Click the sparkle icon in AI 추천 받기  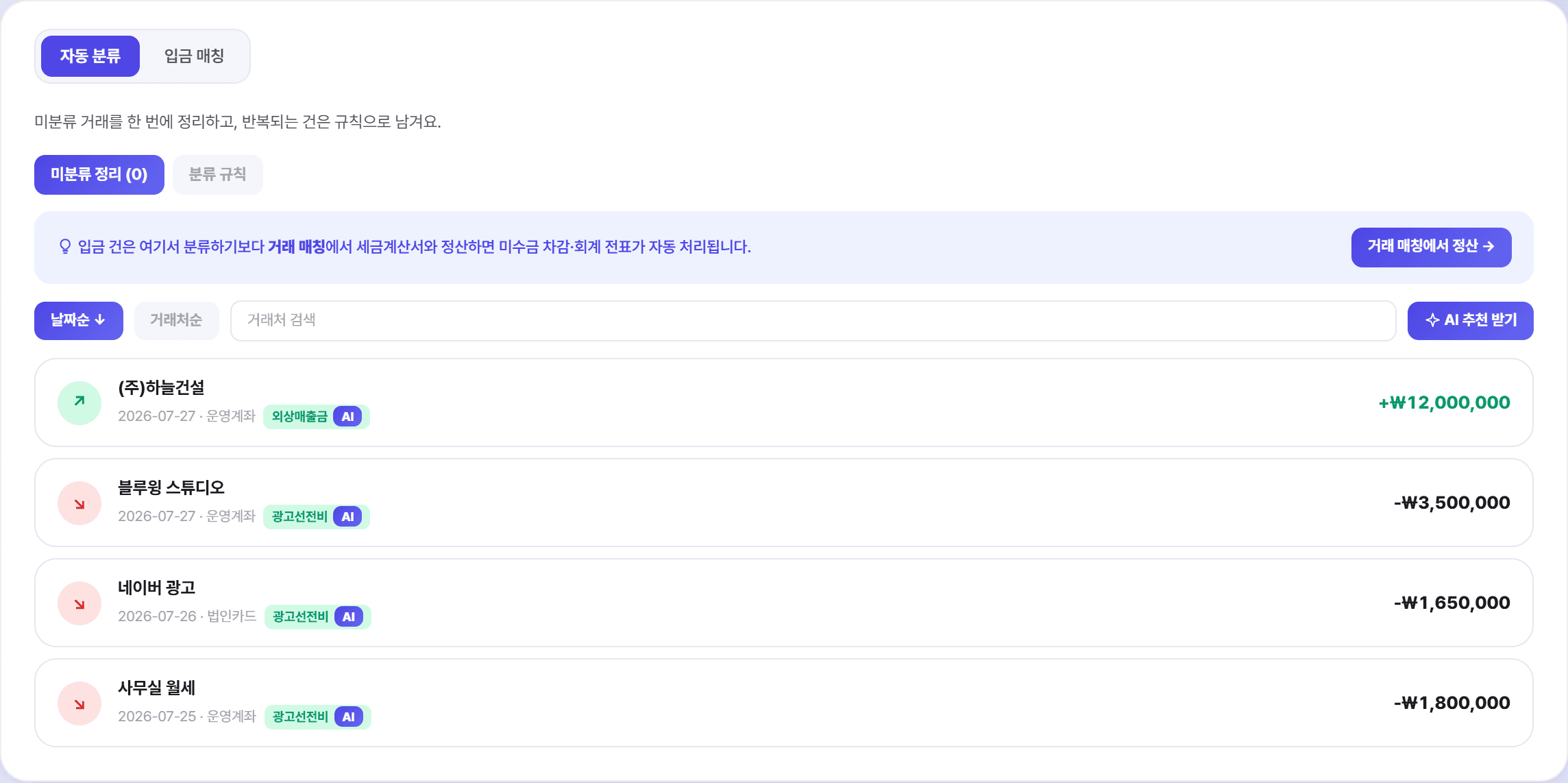[x=1432, y=320]
